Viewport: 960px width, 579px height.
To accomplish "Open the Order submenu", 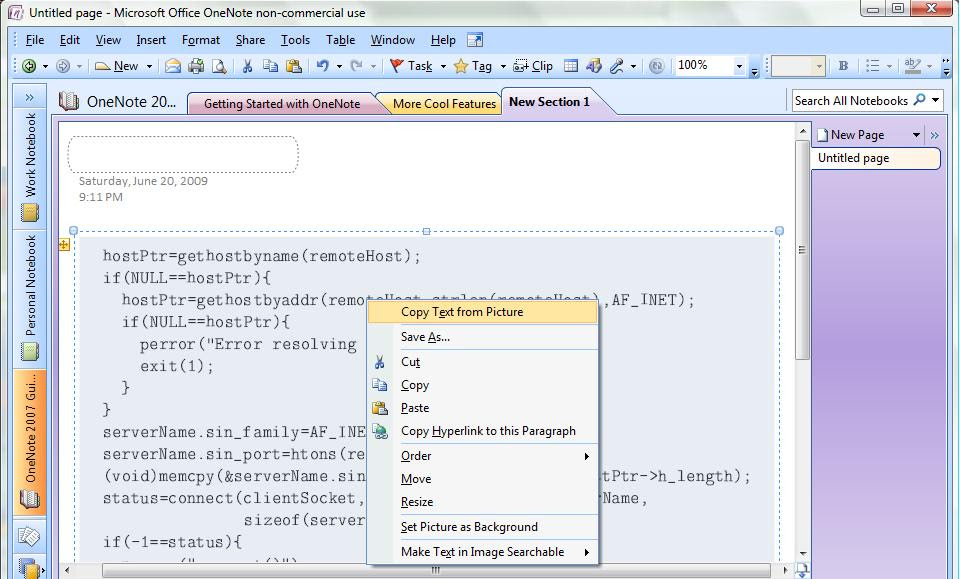I will point(482,456).
